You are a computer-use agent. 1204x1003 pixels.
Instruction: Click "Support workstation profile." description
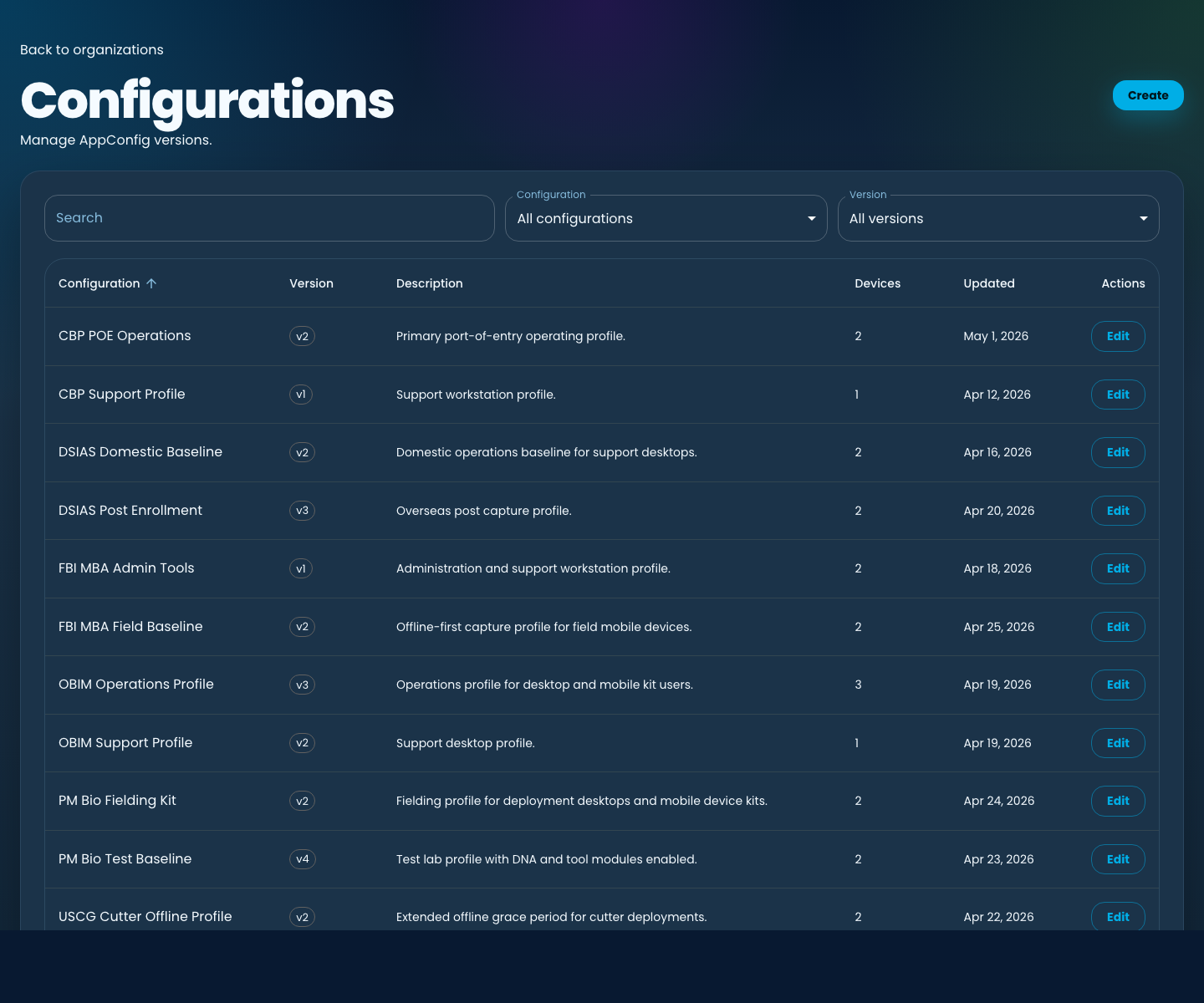tap(476, 395)
